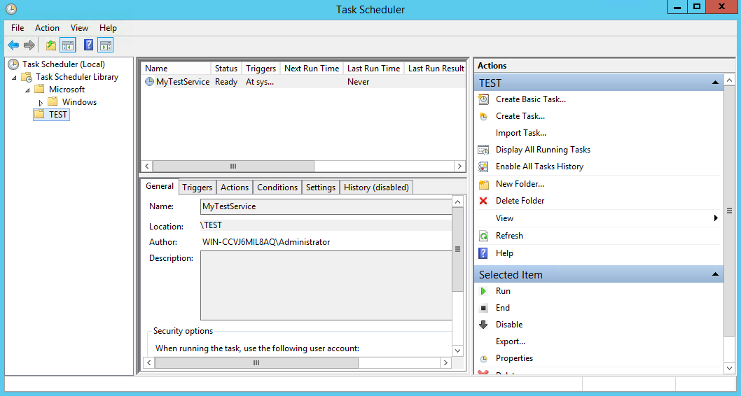741x396 pixels.
Task: Open the View submenu arrow
Action: pyautogui.click(x=715, y=218)
